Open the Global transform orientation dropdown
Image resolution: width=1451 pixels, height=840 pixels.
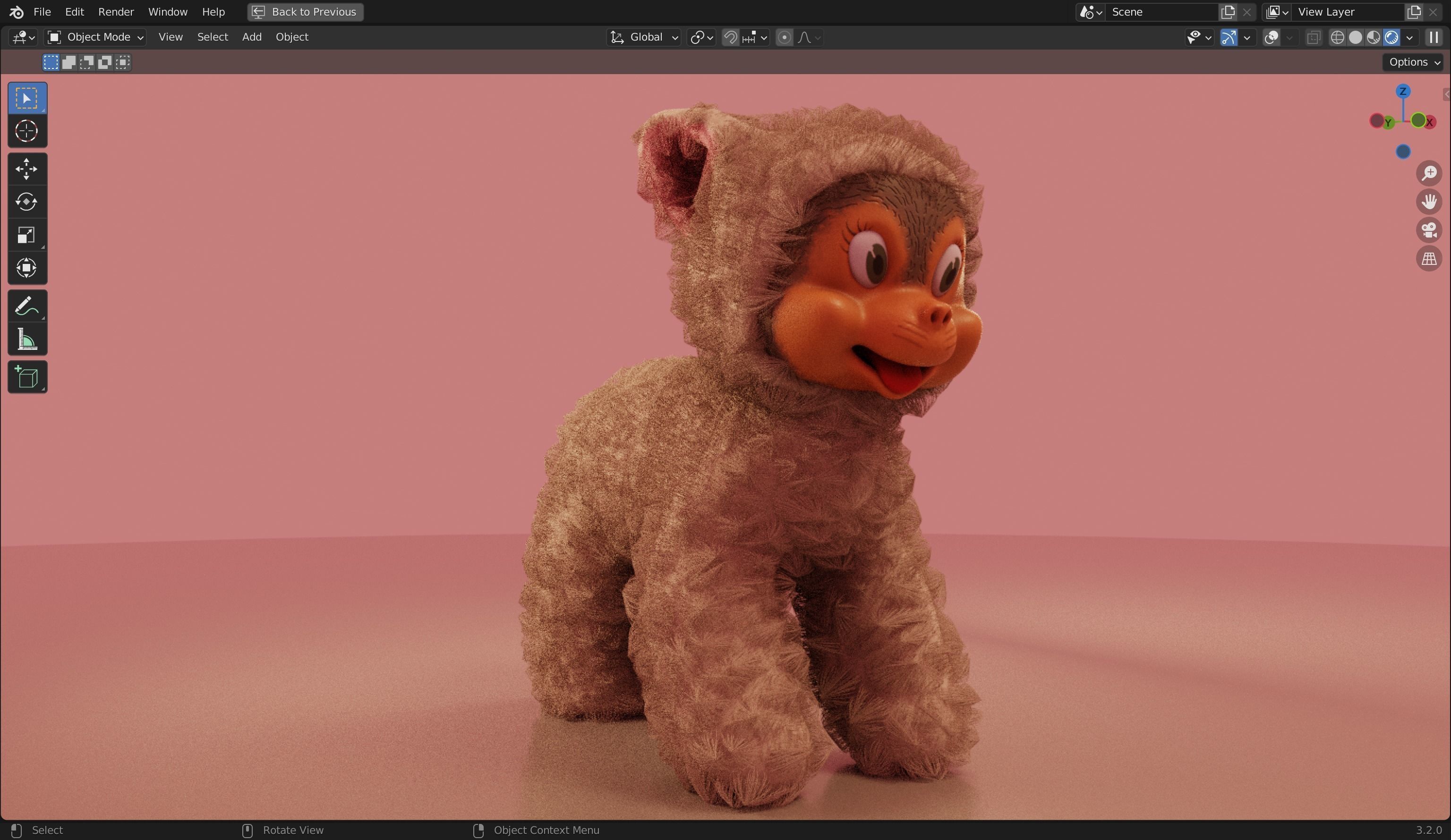[644, 37]
